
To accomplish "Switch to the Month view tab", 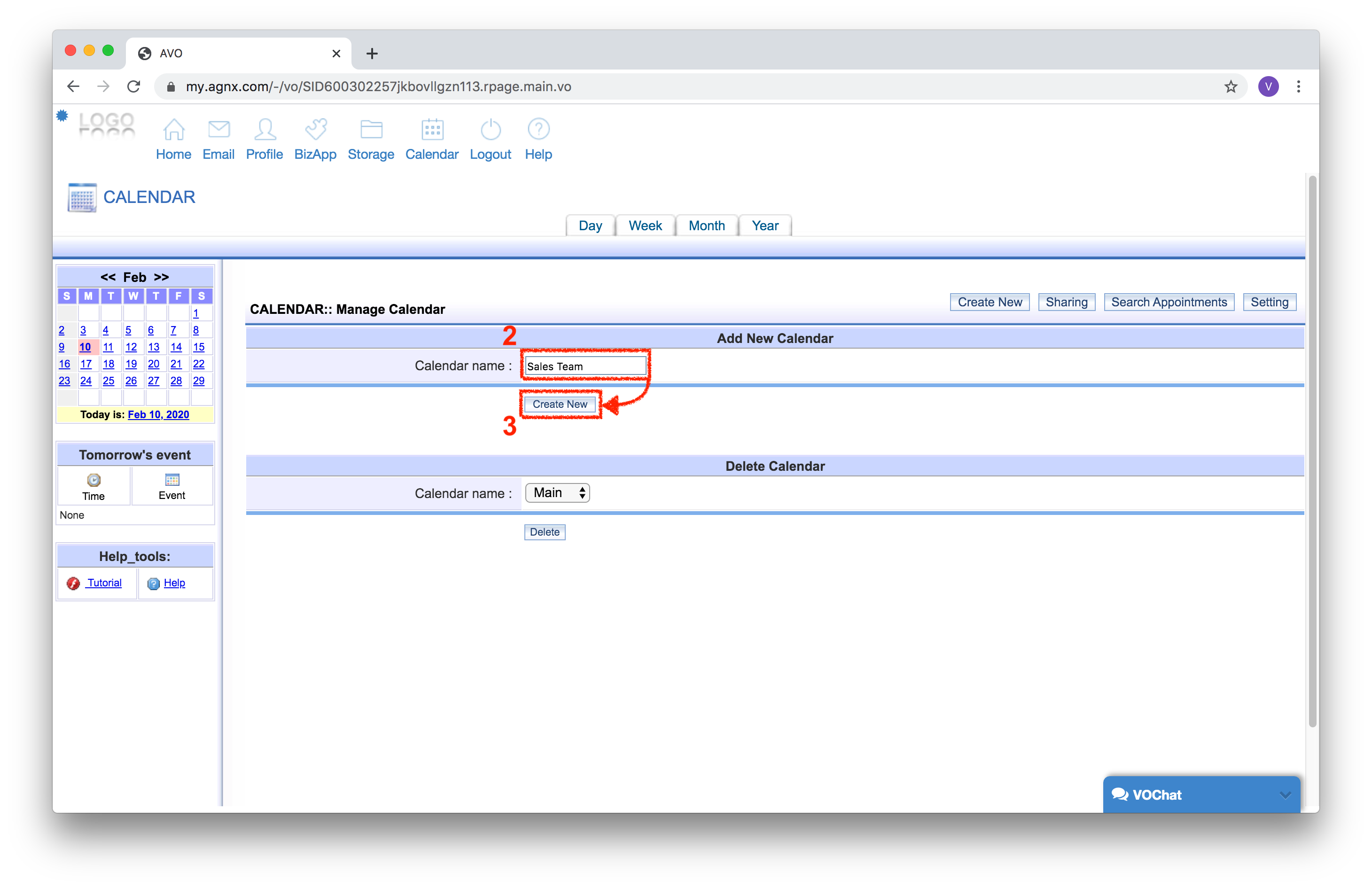I will pos(706,226).
